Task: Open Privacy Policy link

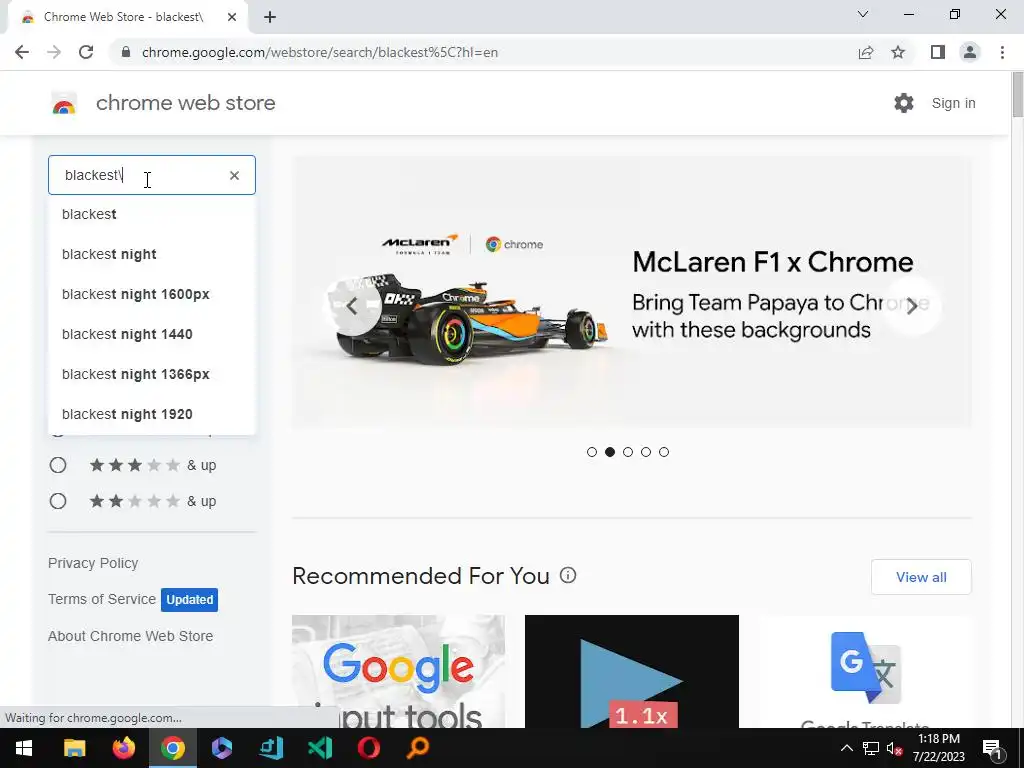Action: 93,563
